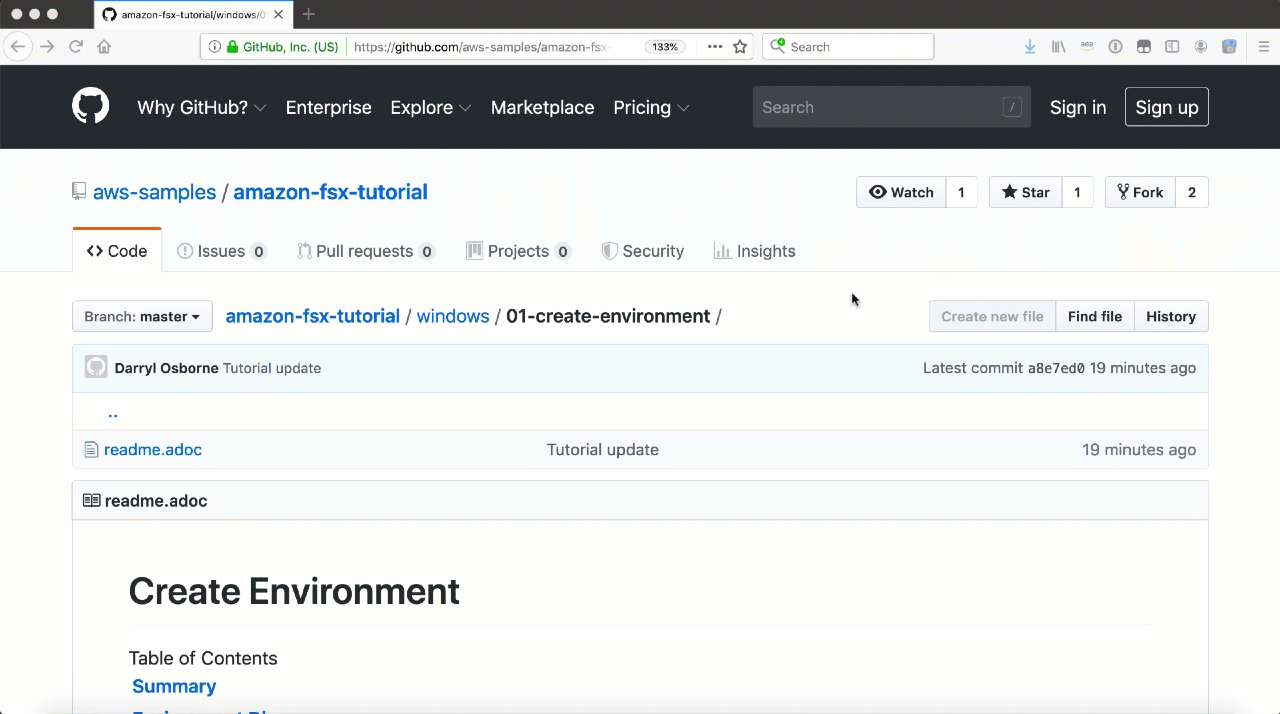This screenshot has width=1280, height=714.
Task: Open a new browser tab
Action: [x=309, y=14]
